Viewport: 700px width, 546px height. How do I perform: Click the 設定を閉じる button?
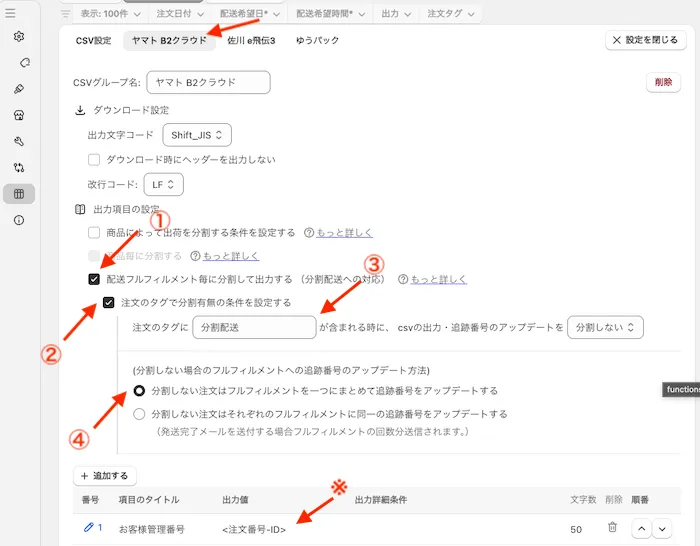click(x=646, y=40)
